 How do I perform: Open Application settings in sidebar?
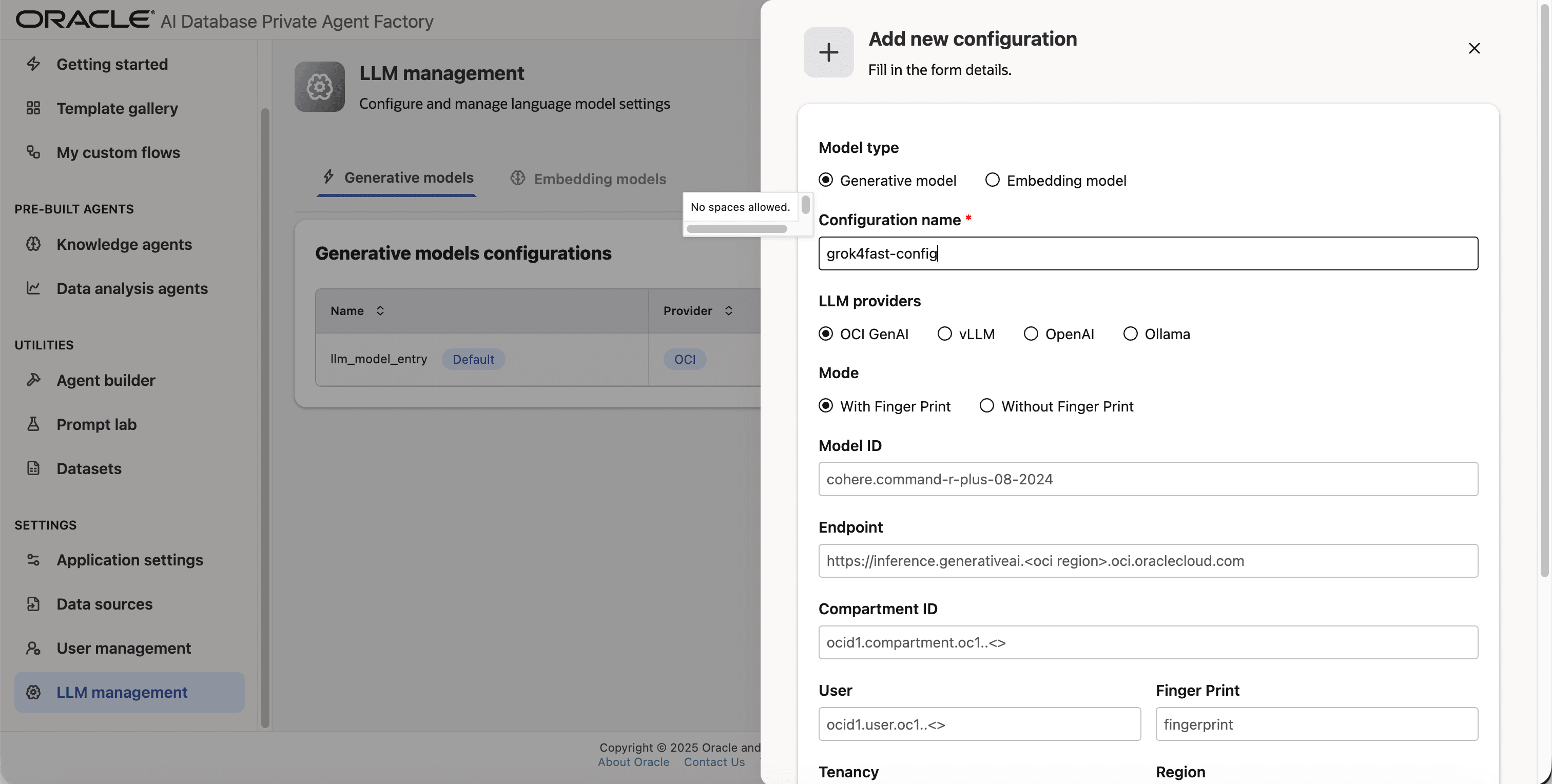(x=129, y=560)
